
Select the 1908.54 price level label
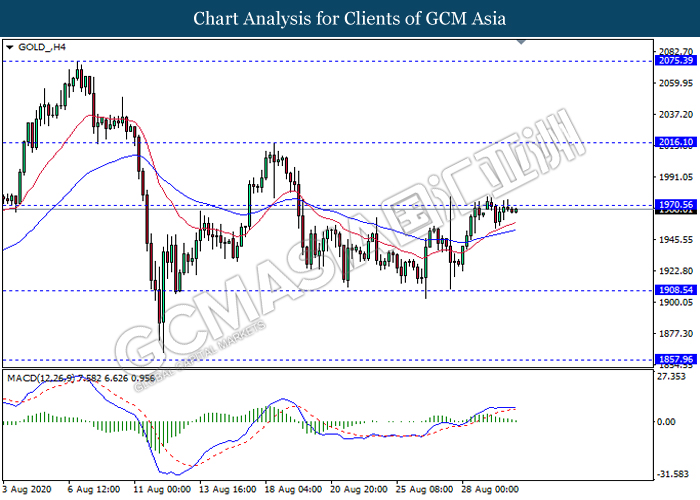(x=676, y=290)
